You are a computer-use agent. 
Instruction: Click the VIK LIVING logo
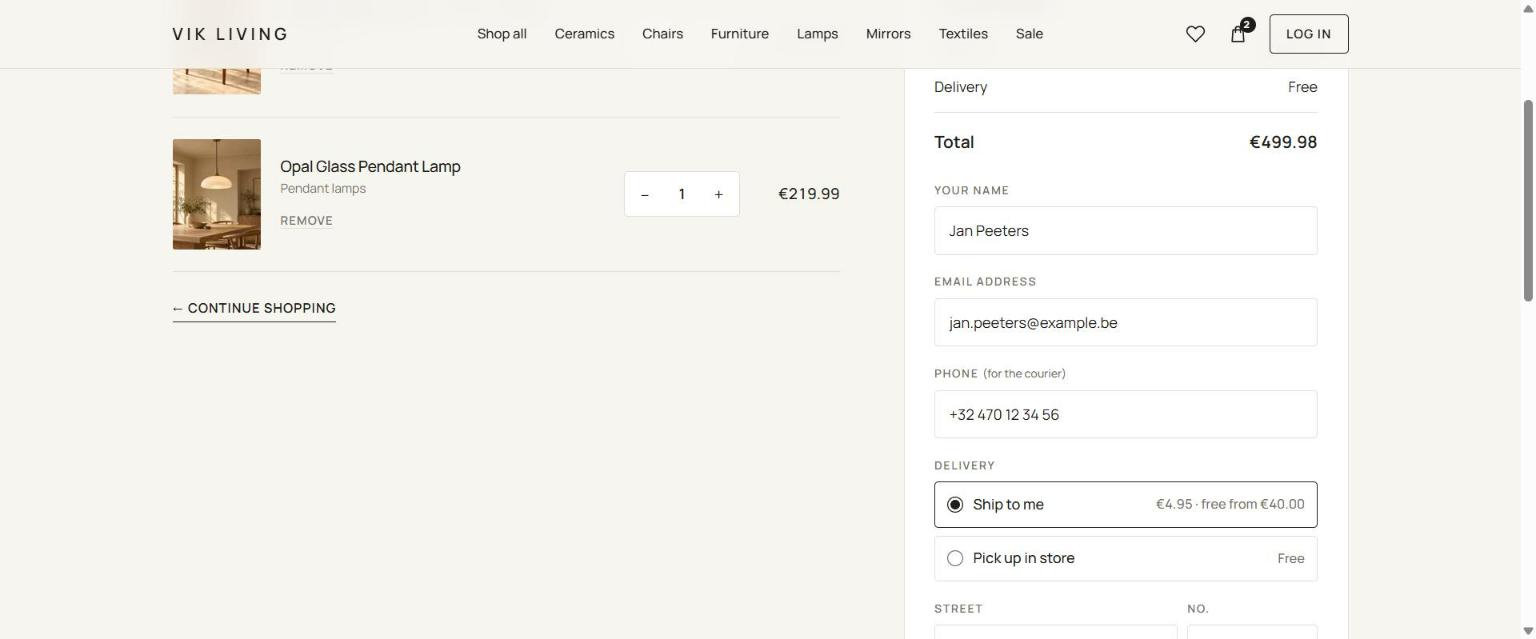click(x=230, y=34)
